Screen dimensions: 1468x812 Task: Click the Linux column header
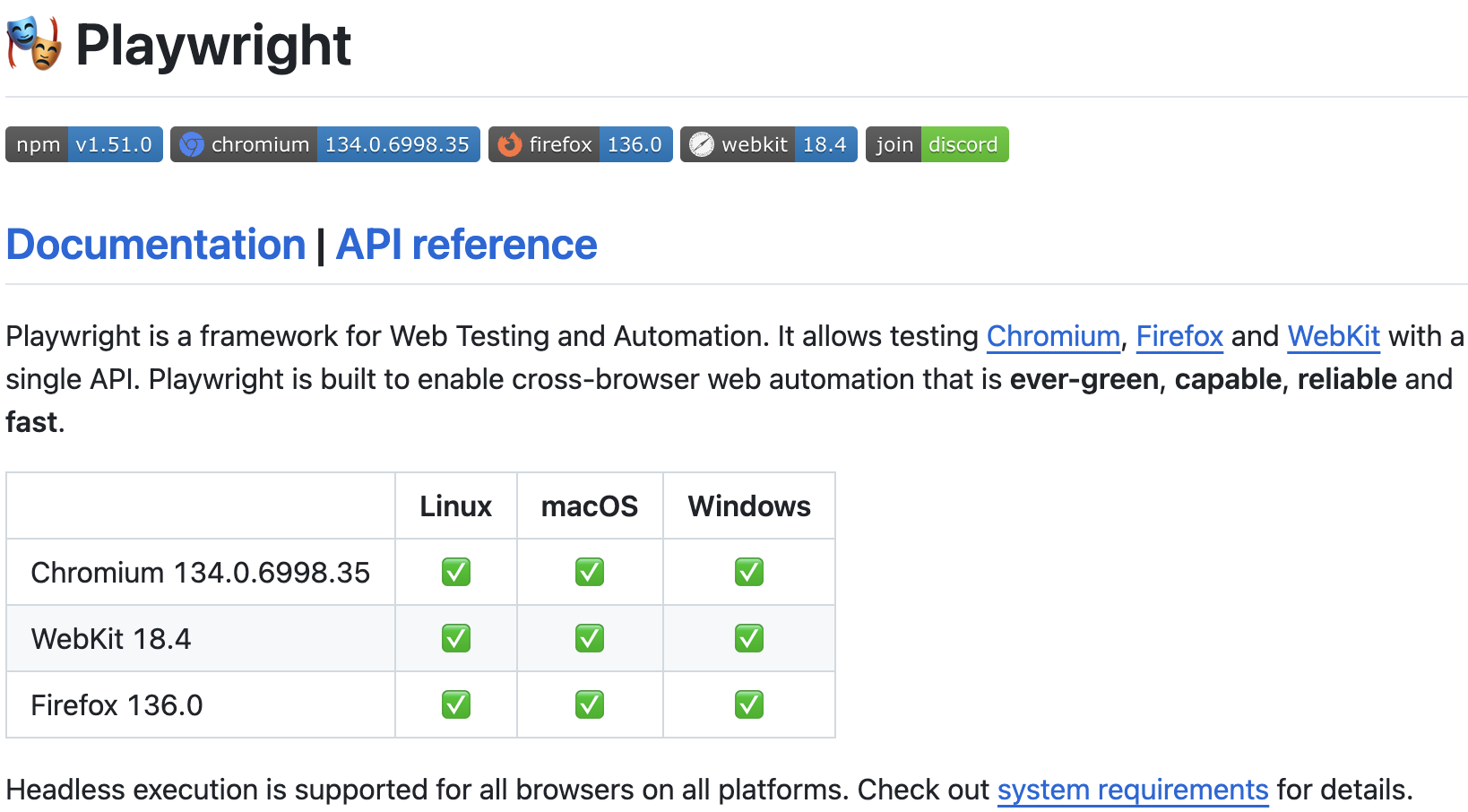pyautogui.click(x=456, y=506)
